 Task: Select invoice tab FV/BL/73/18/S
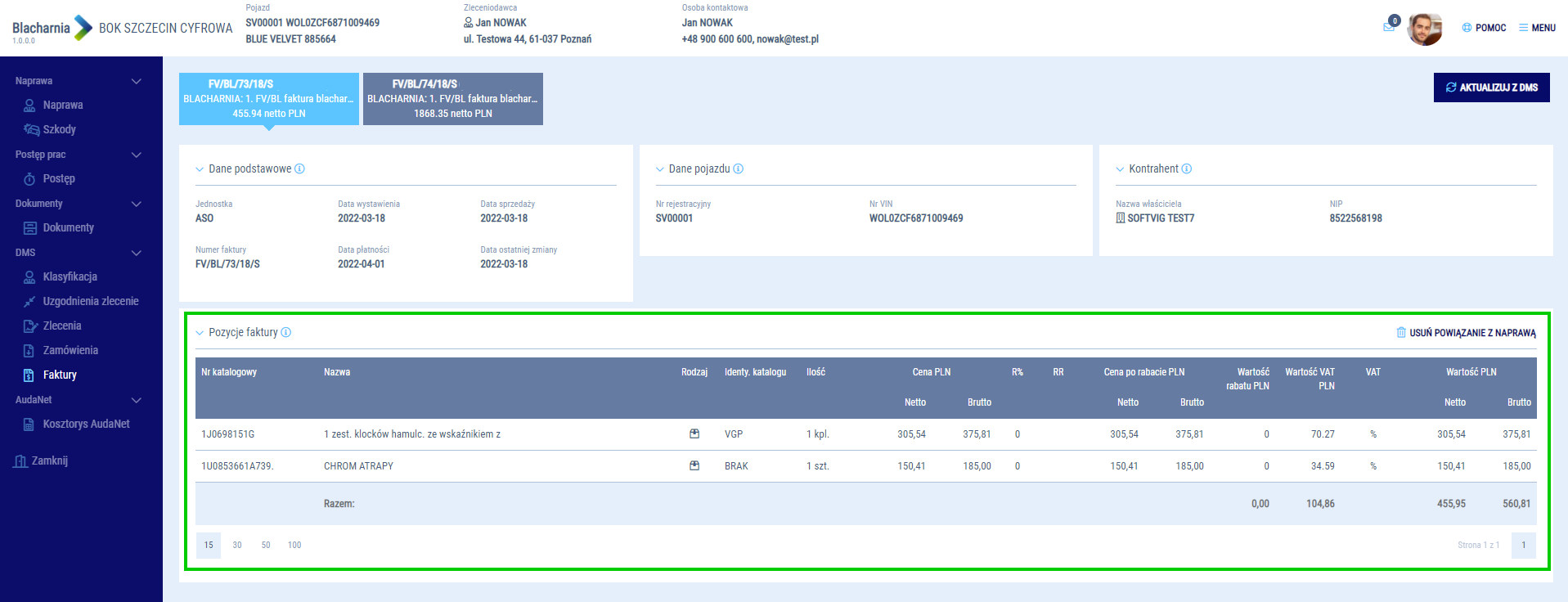(268, 99)
